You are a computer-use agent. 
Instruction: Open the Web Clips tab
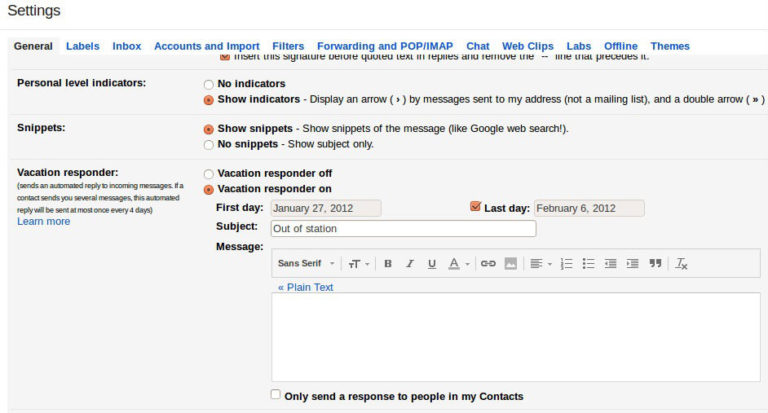click(x=528, y=46)
